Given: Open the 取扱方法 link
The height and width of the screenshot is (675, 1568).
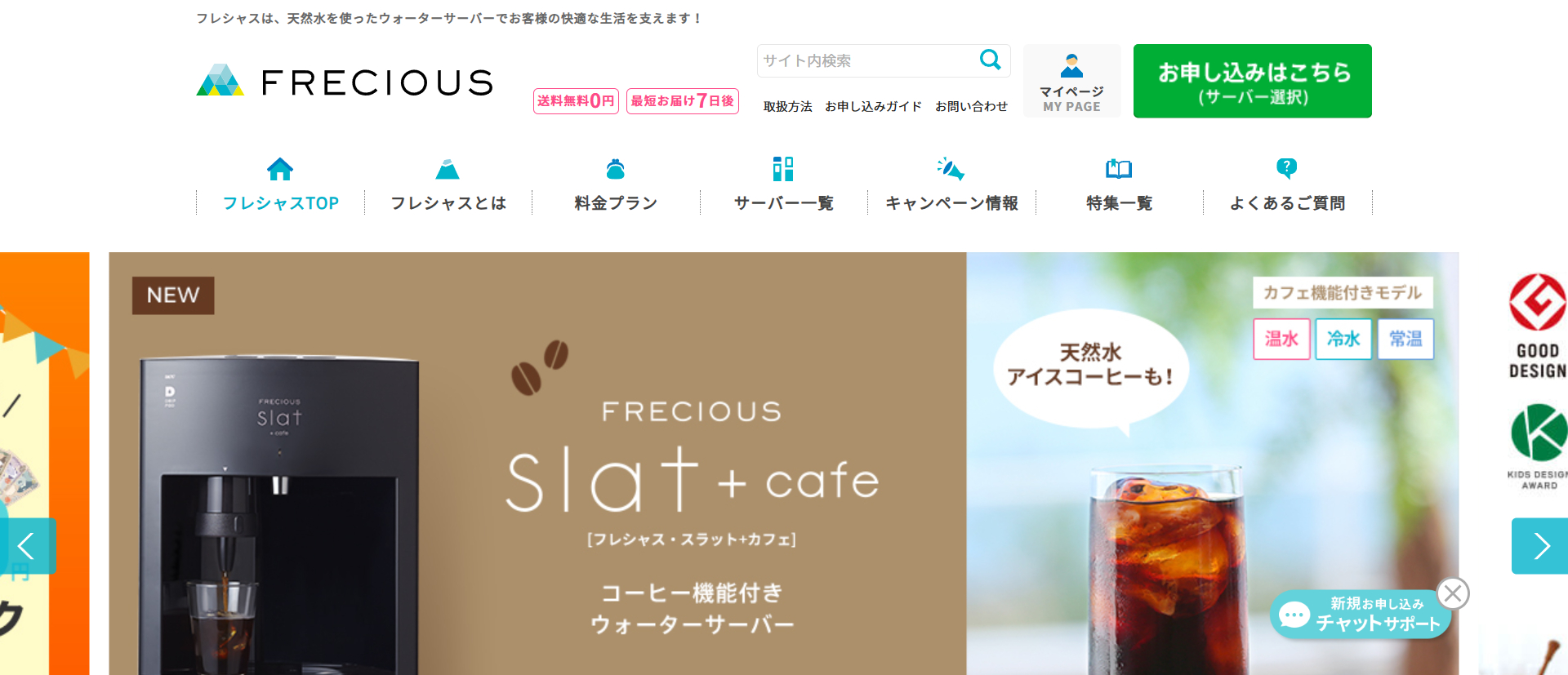Looking at the screenshot, I should [787, 106].
